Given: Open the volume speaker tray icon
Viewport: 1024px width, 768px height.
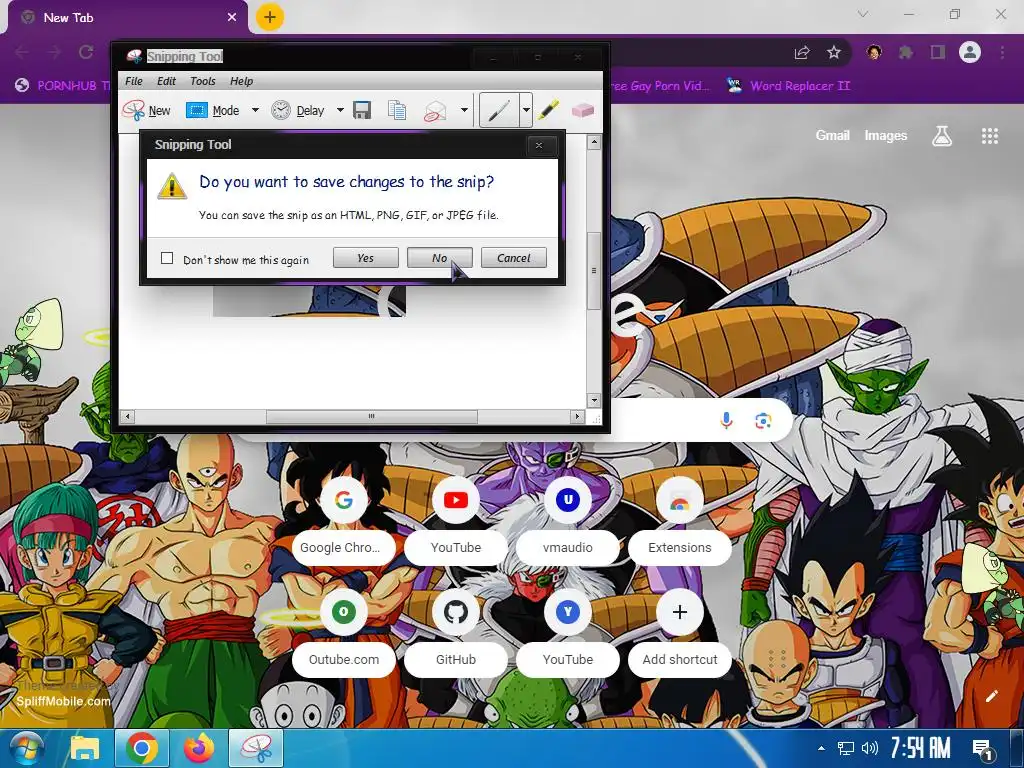Looking at the screenshot, I should pos(869,748).
